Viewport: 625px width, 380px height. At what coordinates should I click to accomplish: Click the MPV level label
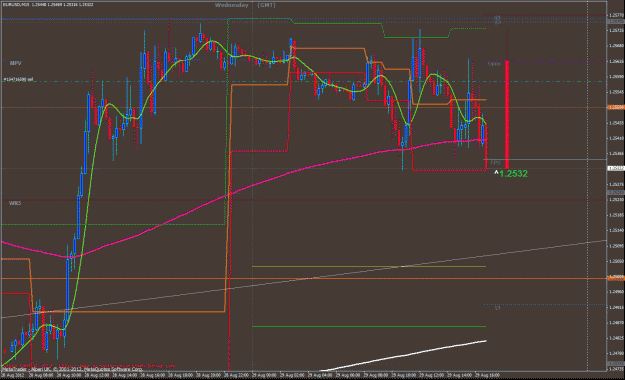[x=16, y=63]
